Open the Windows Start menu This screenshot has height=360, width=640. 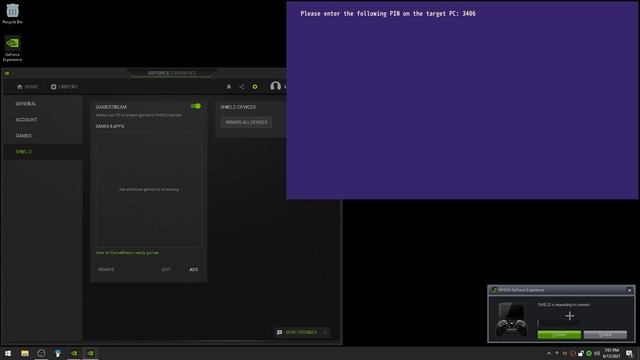point(8,353)
